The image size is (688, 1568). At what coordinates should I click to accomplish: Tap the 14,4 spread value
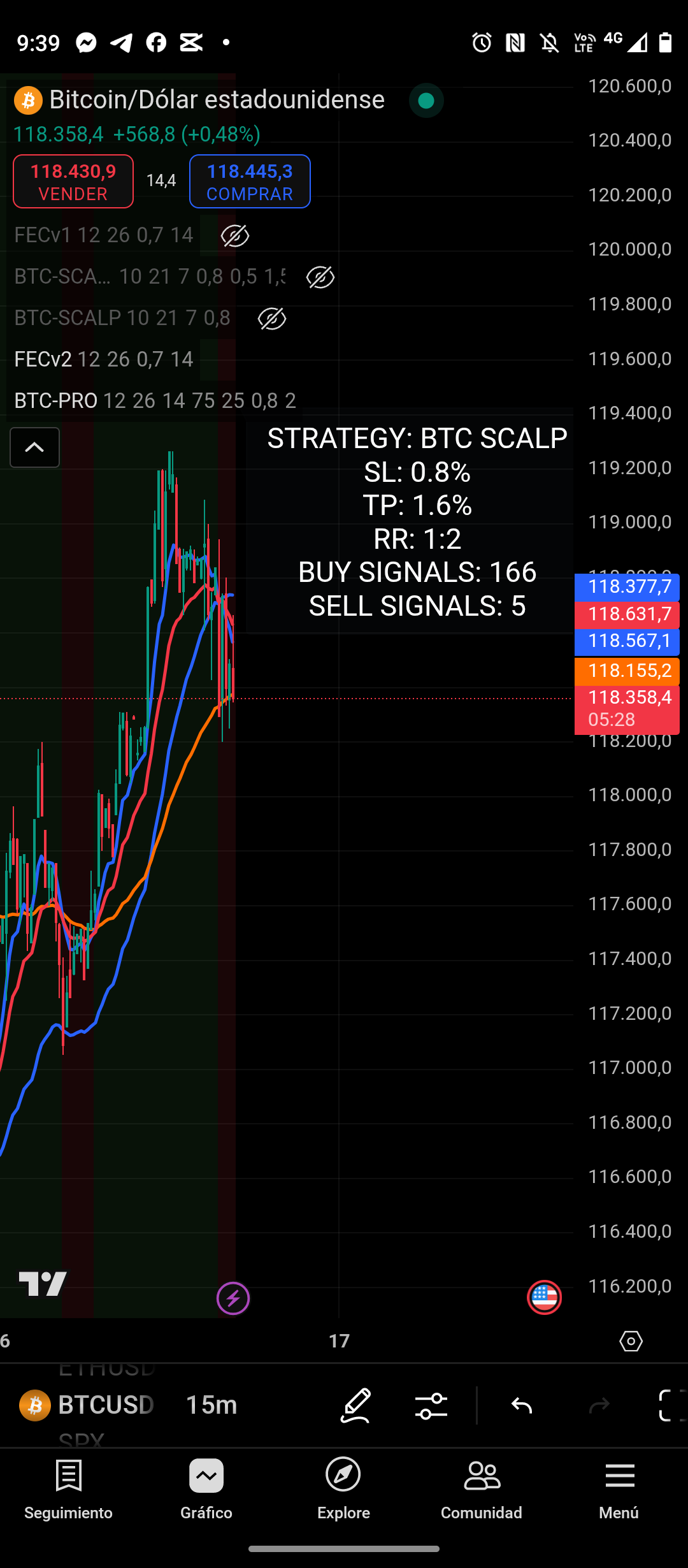click(x=161, y=181)
